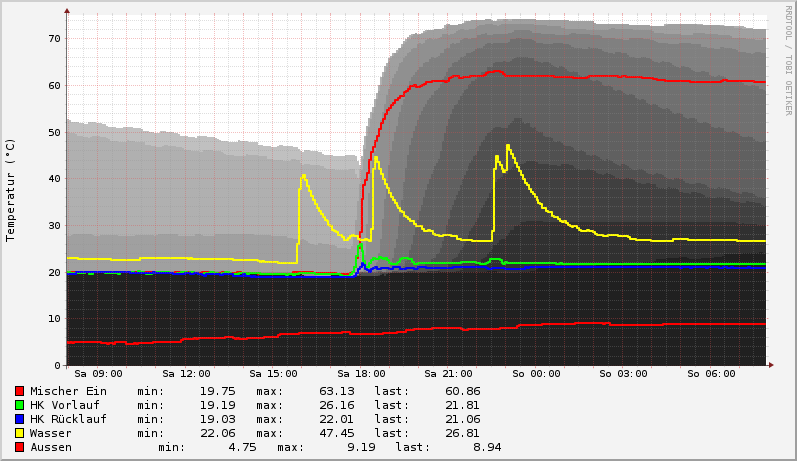Screen dimensions: 797x461
Task: Click the 70 label on the temperature axis
Action: [54, 38]
